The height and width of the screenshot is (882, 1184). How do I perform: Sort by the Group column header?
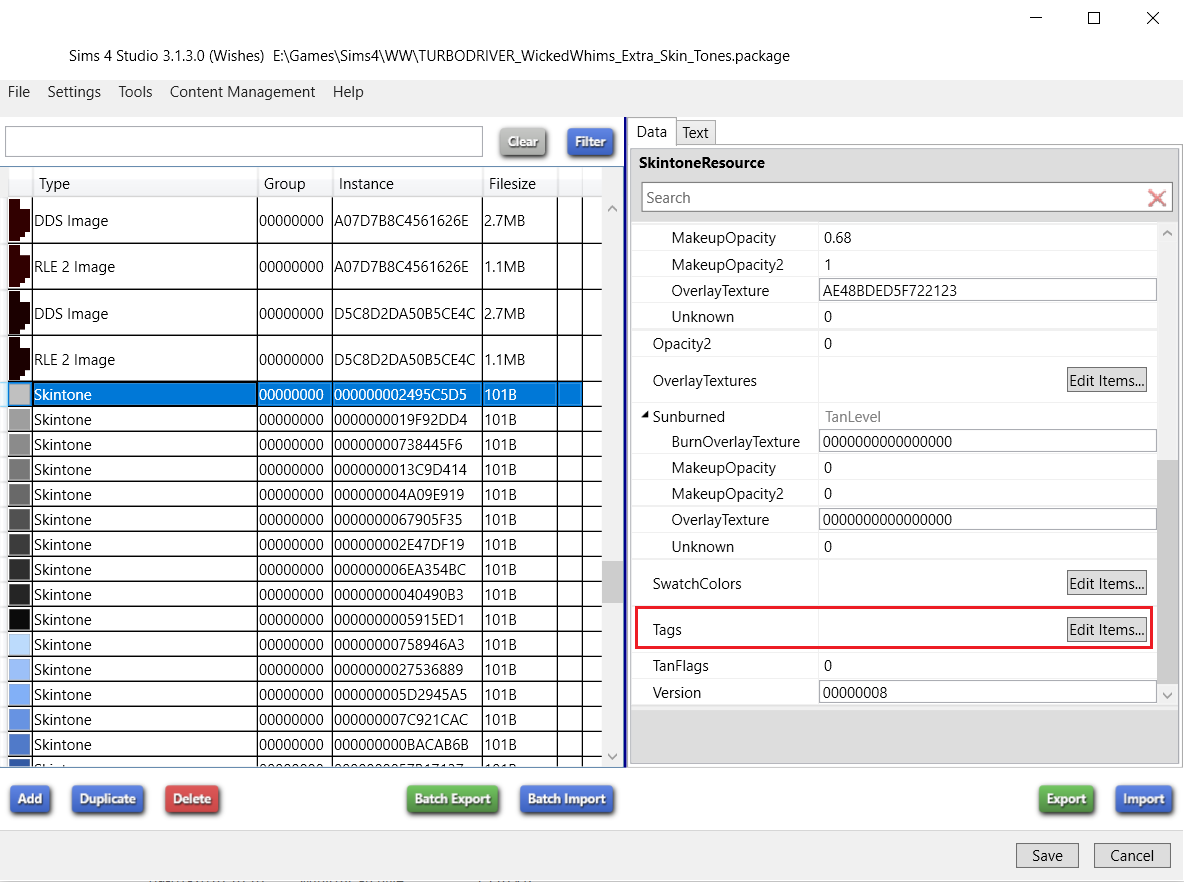(x=294, y=183)
